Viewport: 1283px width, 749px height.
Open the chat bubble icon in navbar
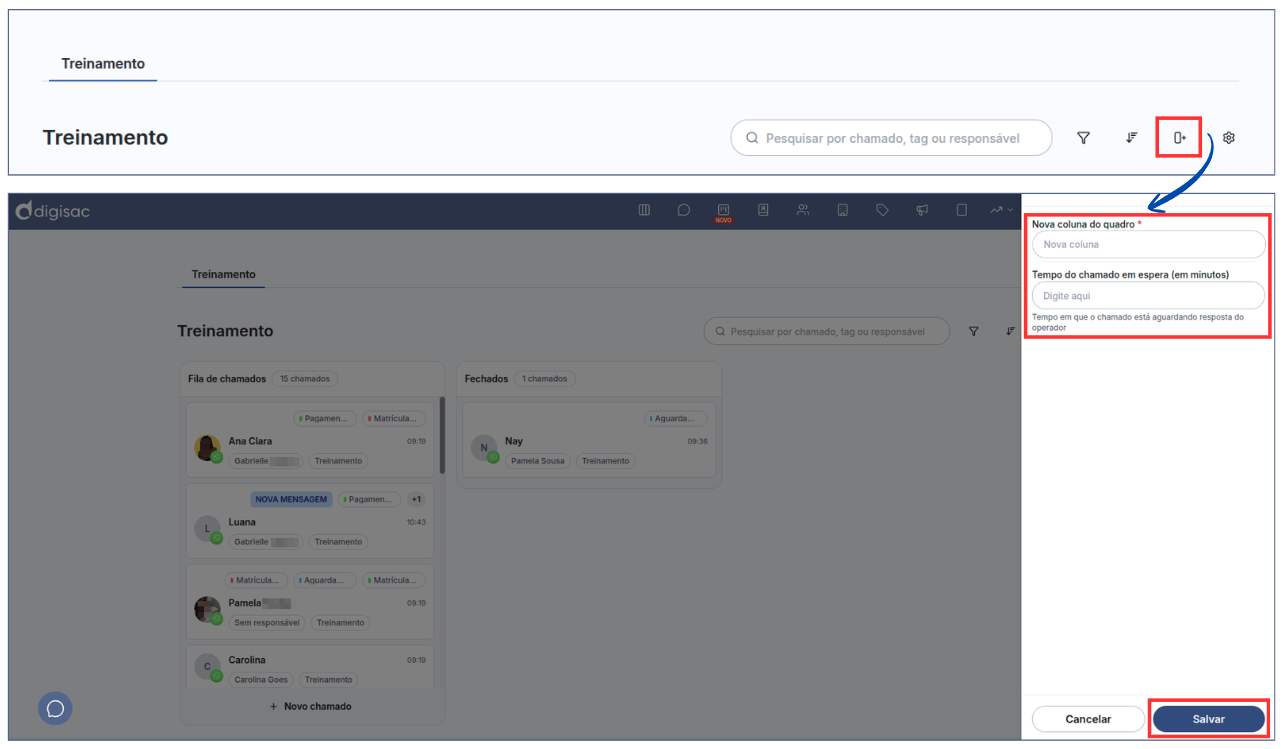684,210
